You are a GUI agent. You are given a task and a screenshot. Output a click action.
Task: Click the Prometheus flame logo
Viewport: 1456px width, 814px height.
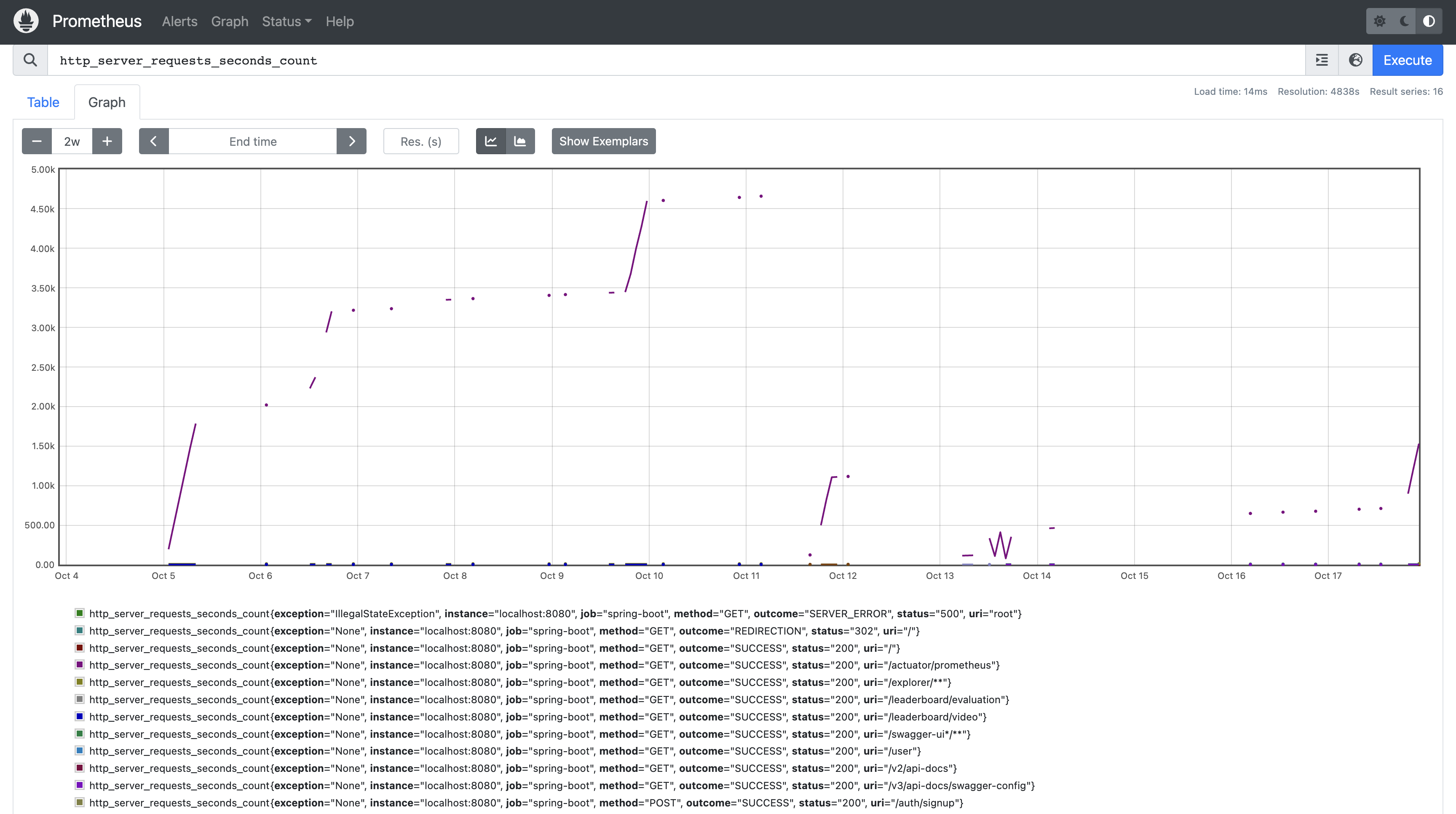[26, 21]
